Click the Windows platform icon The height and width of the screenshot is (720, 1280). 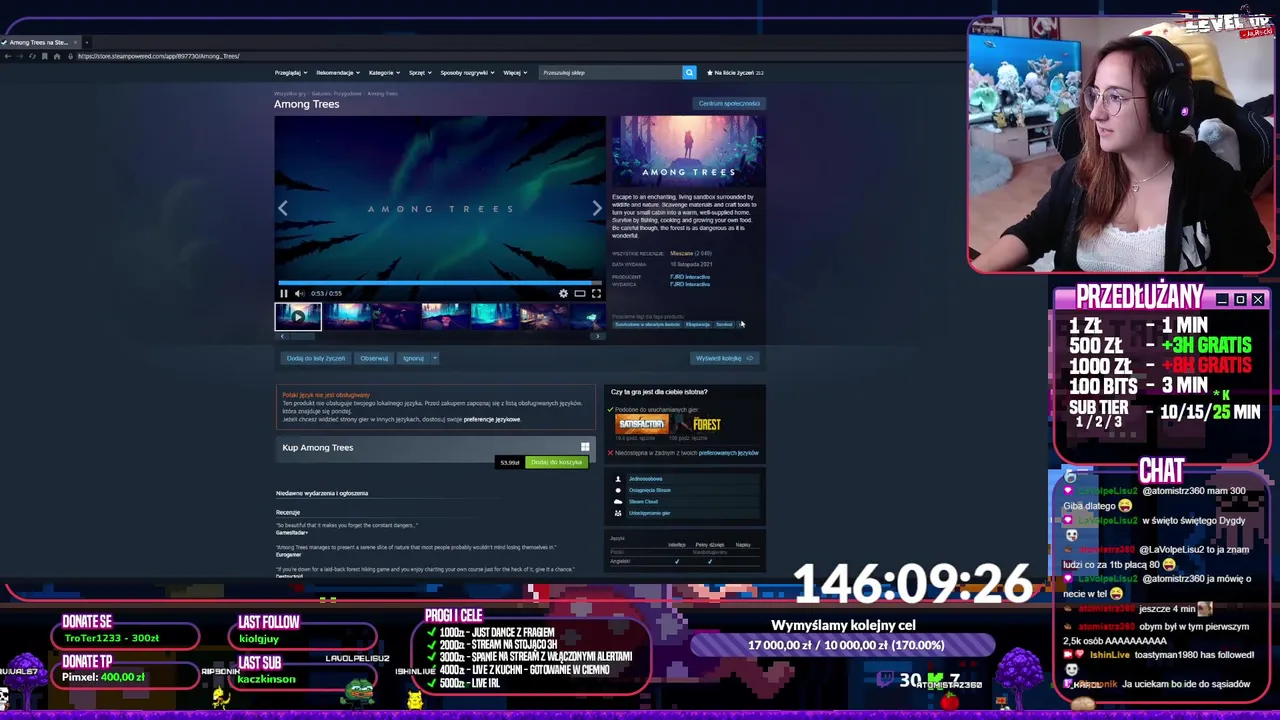click(x=585, y=447)
